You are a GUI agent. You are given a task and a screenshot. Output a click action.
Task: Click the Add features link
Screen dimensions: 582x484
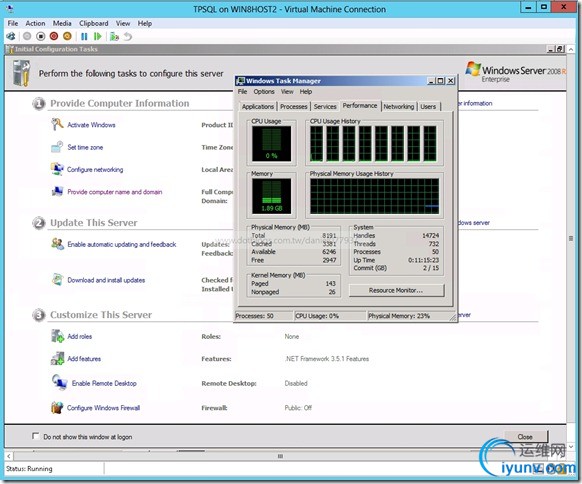pyautogui.click(x=84, y=359)
